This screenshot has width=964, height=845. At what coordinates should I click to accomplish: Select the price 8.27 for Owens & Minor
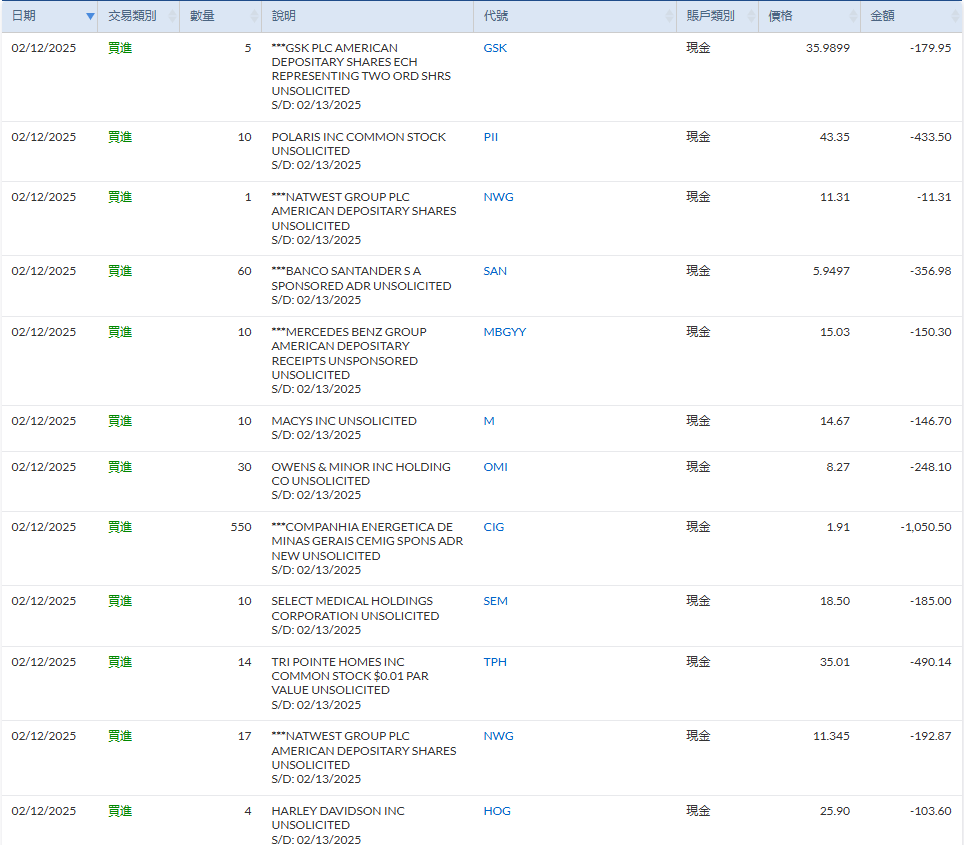[838, 467]
